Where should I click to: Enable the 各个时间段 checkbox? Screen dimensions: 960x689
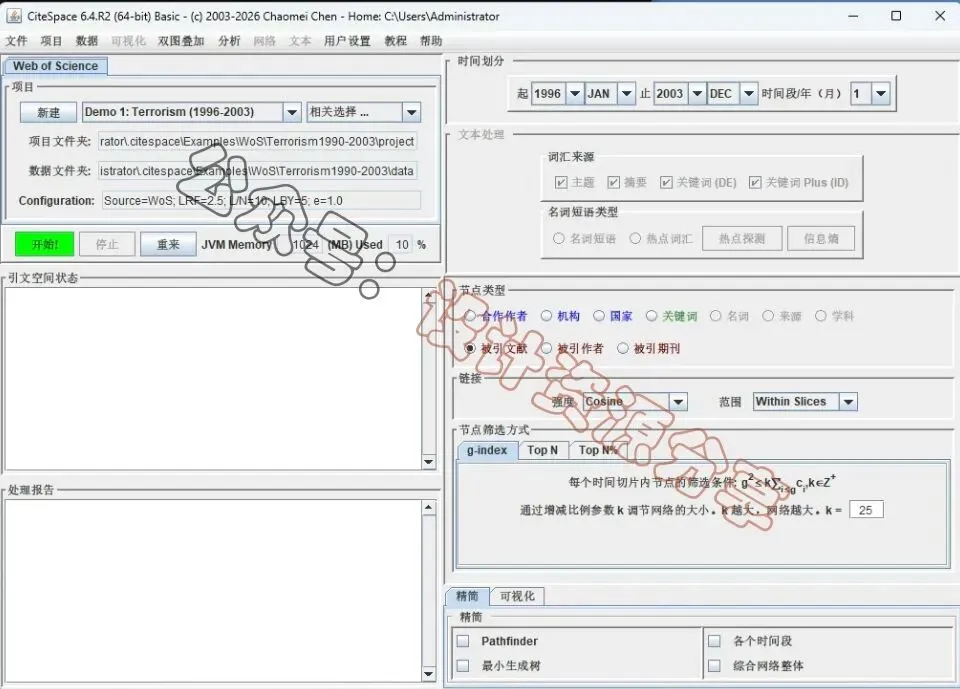click(714, 641)
